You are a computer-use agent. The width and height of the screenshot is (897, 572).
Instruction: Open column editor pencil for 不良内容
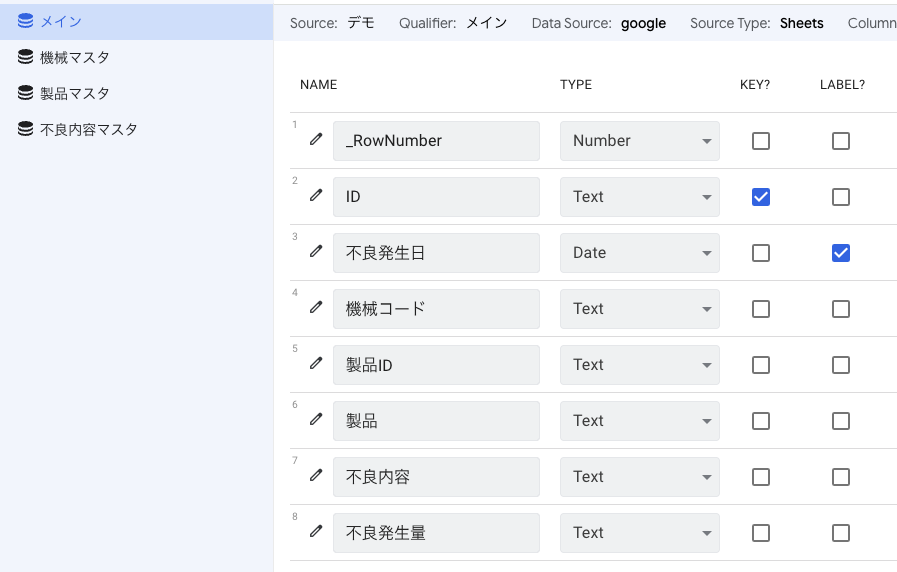(x=316, y=476)
